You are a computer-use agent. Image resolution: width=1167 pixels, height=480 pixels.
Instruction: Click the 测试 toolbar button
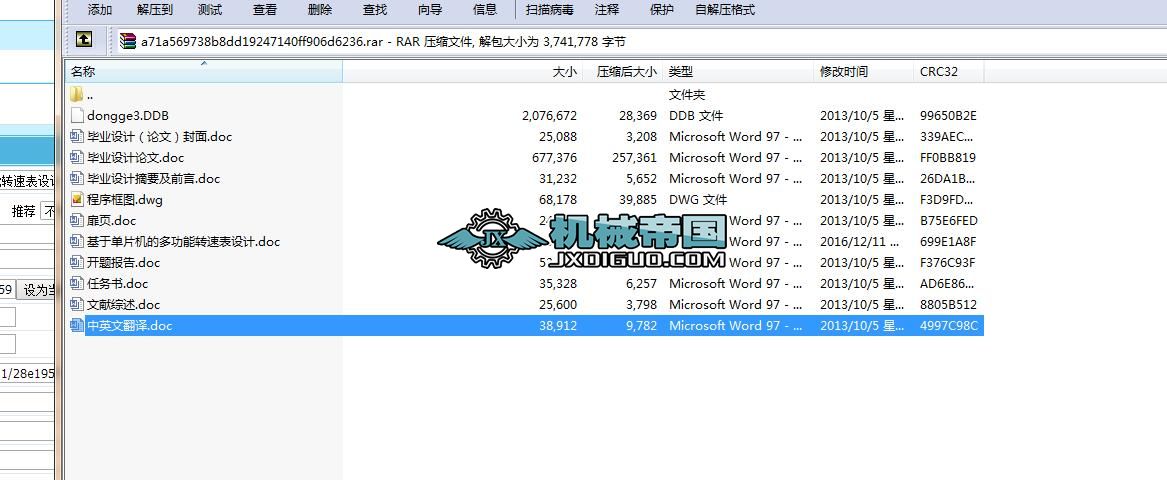pyautogui.click(x=210, y=10)
